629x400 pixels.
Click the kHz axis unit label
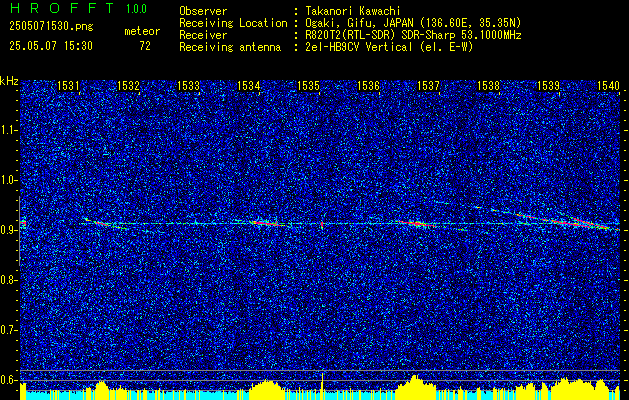[9, 81]
